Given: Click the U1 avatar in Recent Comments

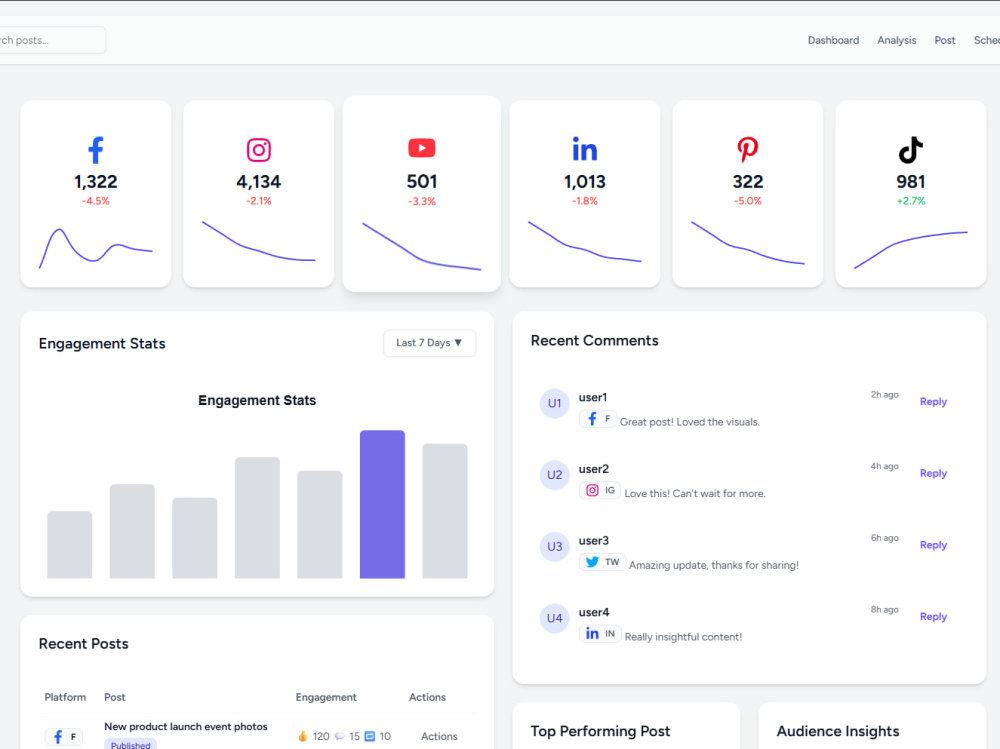Looking at the screenshot, I should coord(554,403).
